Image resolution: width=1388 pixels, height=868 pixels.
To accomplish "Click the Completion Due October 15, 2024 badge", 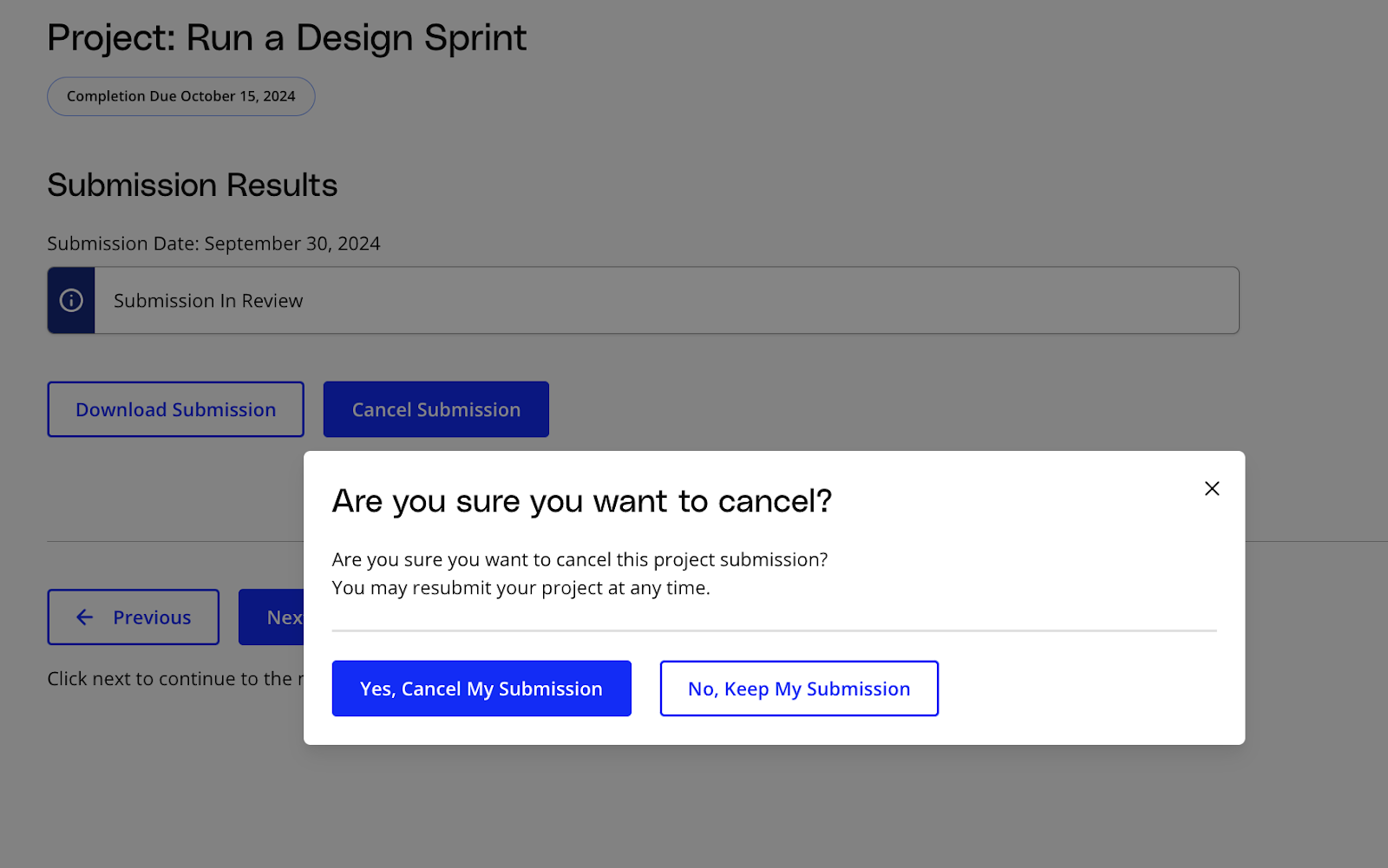I will (x=180, y=96).
